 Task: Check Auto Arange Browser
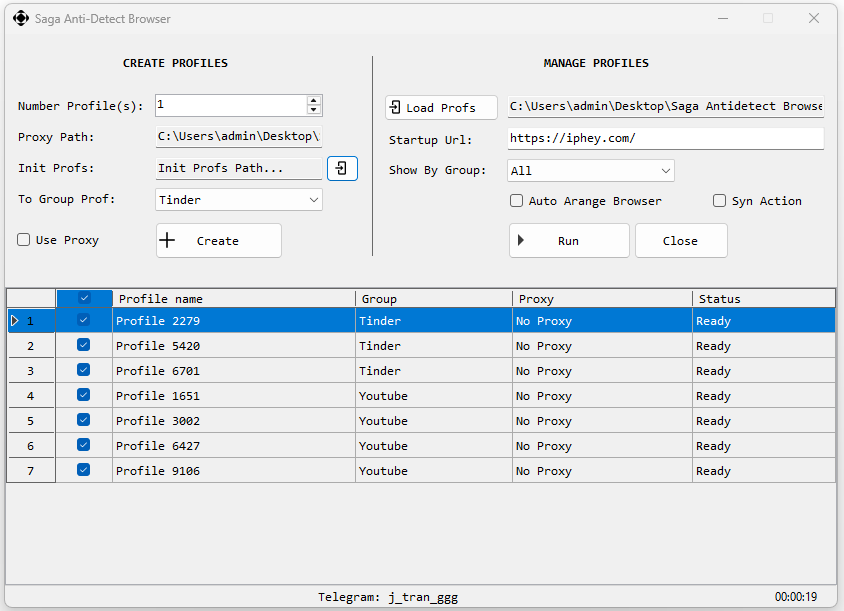coord(516,200)
